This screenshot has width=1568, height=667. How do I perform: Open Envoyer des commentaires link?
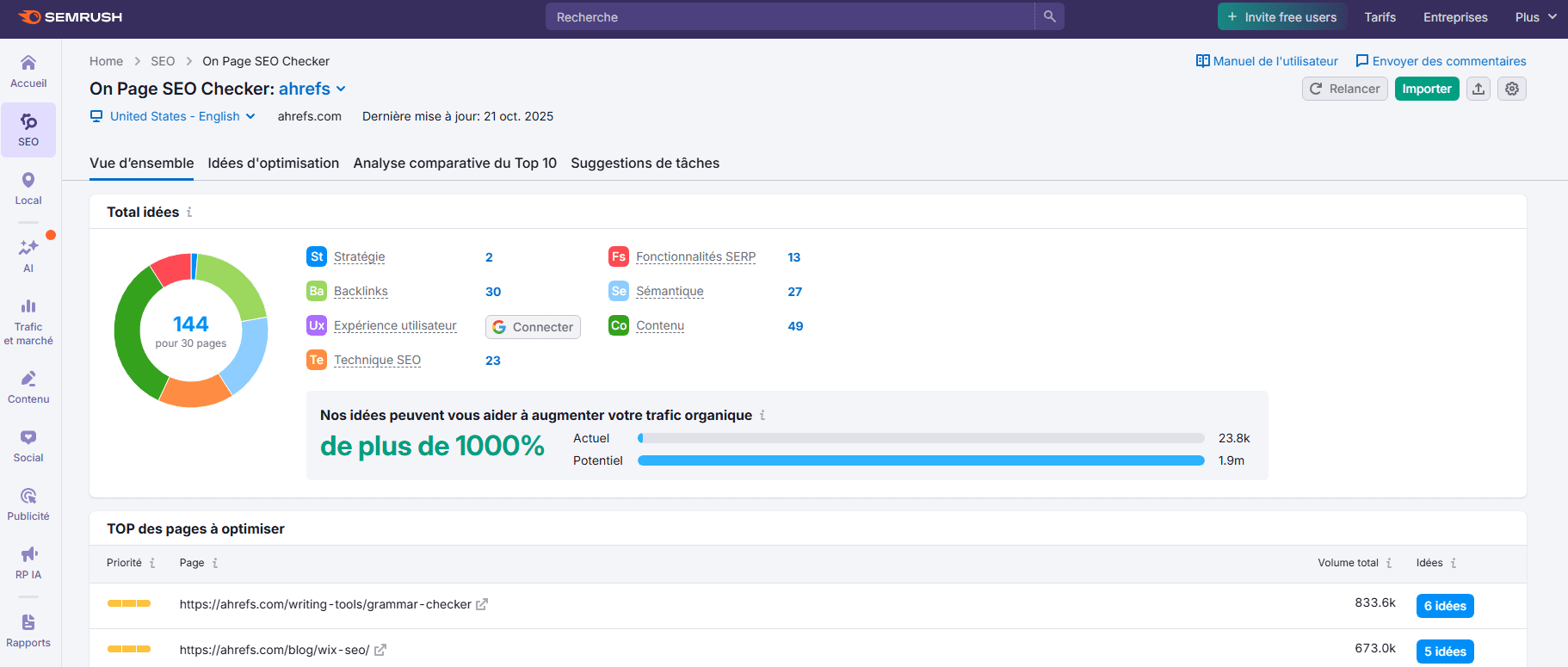tap(1441, 61)
